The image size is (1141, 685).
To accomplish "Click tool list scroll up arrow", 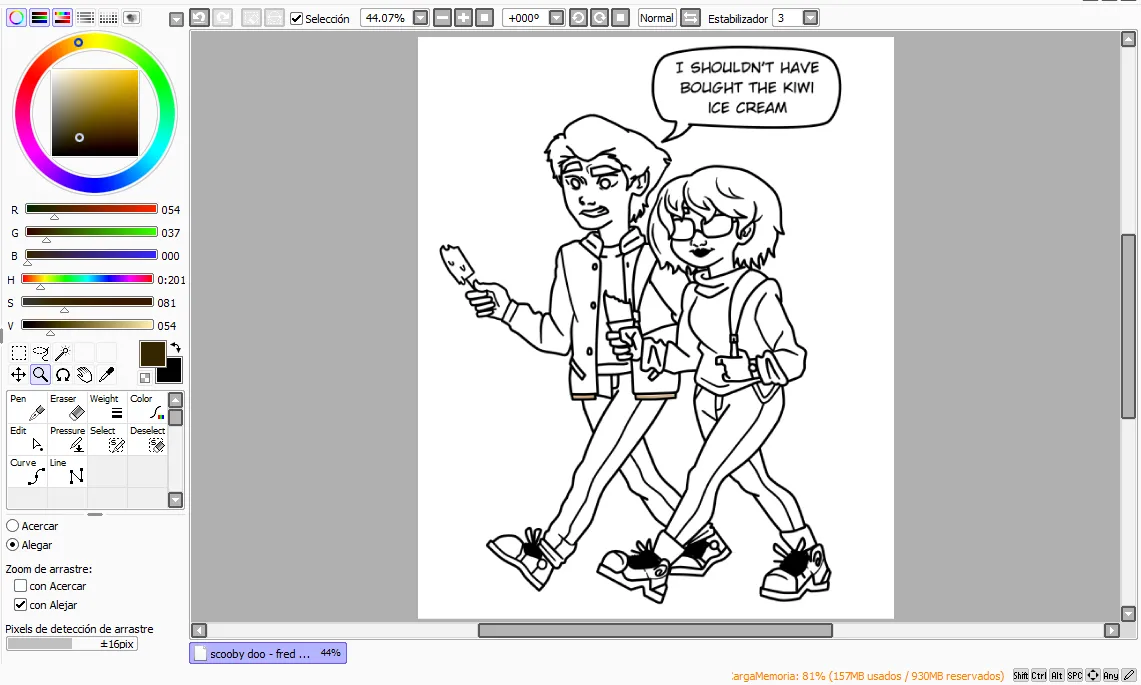I will click(175, 400).
